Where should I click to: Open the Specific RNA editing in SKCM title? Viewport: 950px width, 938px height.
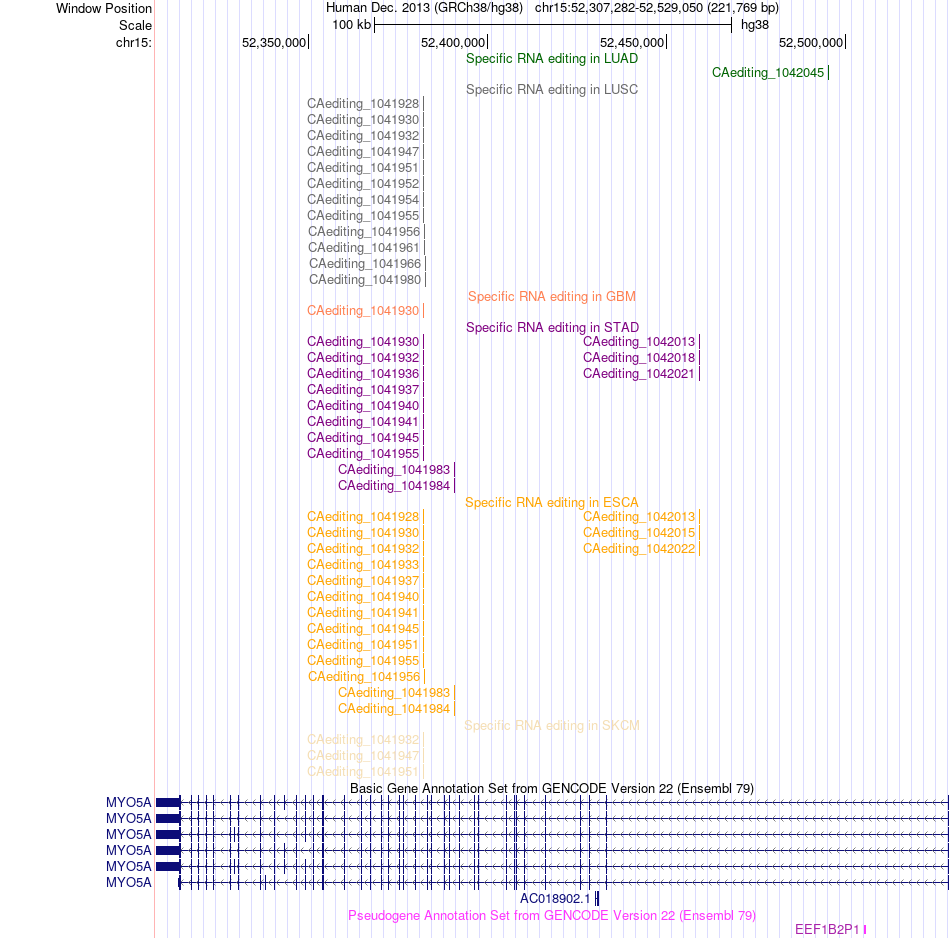pyautogui.click(x=551, y=726)
